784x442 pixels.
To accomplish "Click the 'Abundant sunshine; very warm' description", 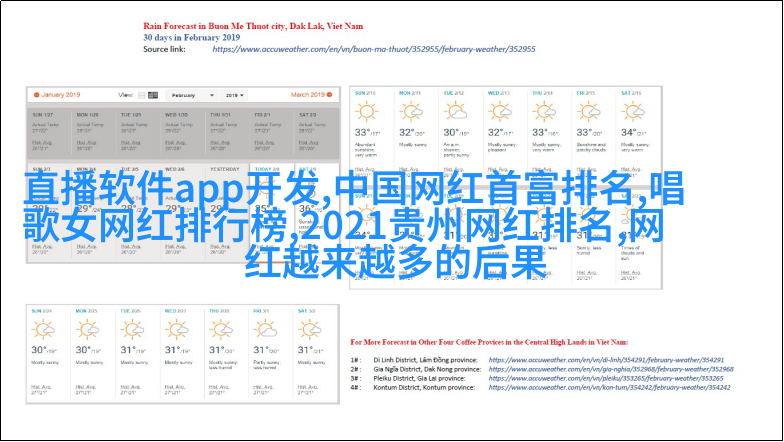I will [x=366, y=150].
